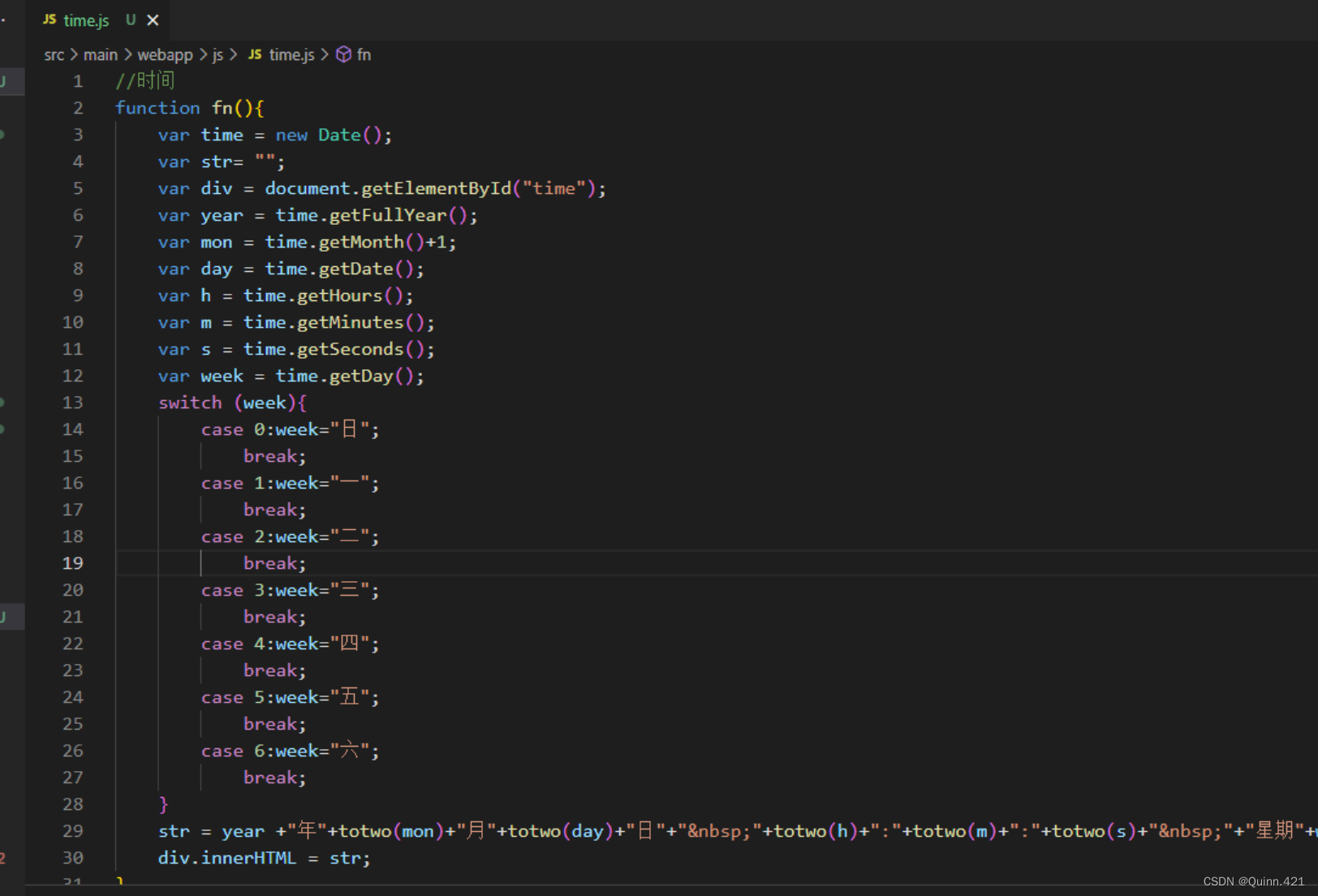Click 'case 5' on line 24
This screenshot has height=896, width=1318.
pos(233,697)
